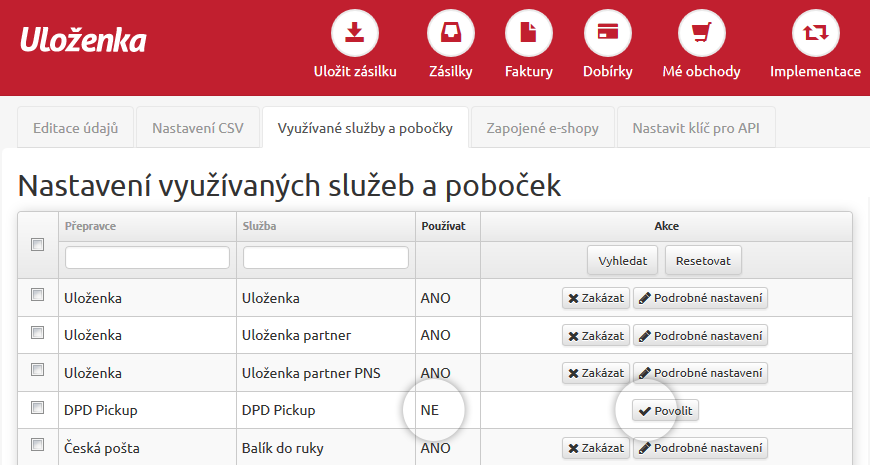
Task: Click Zakázat for the Uloženka partner row
Action: tap(596, 336)
